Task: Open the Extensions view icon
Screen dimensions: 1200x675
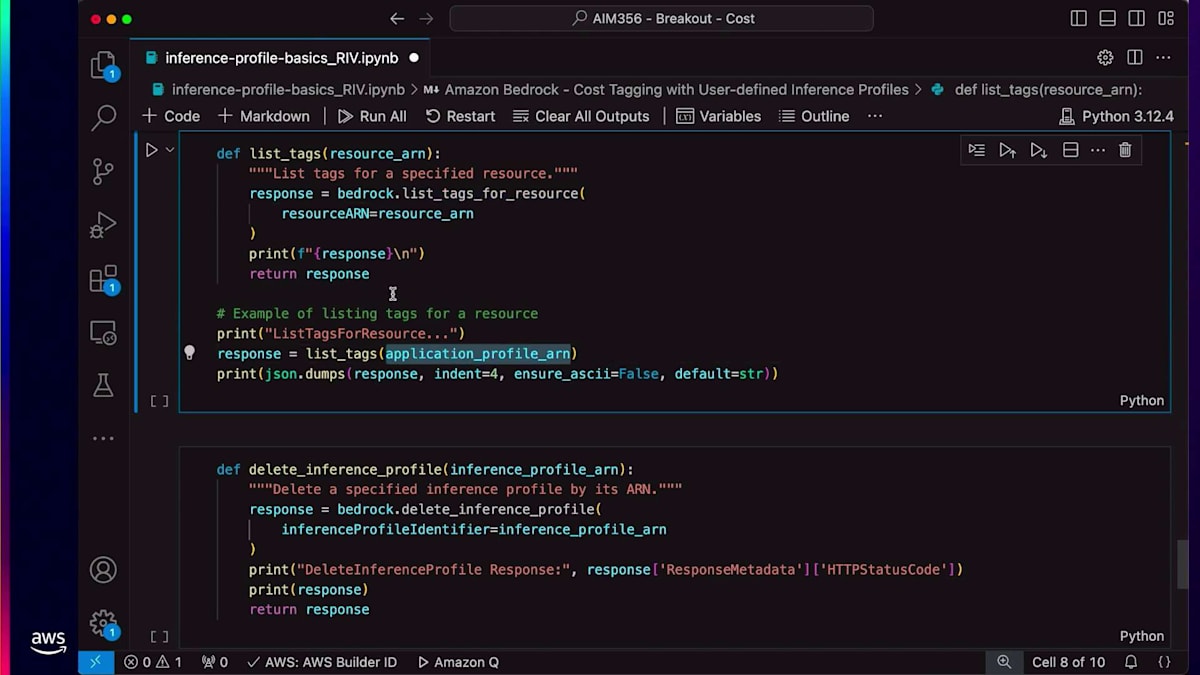Action: 103,279
